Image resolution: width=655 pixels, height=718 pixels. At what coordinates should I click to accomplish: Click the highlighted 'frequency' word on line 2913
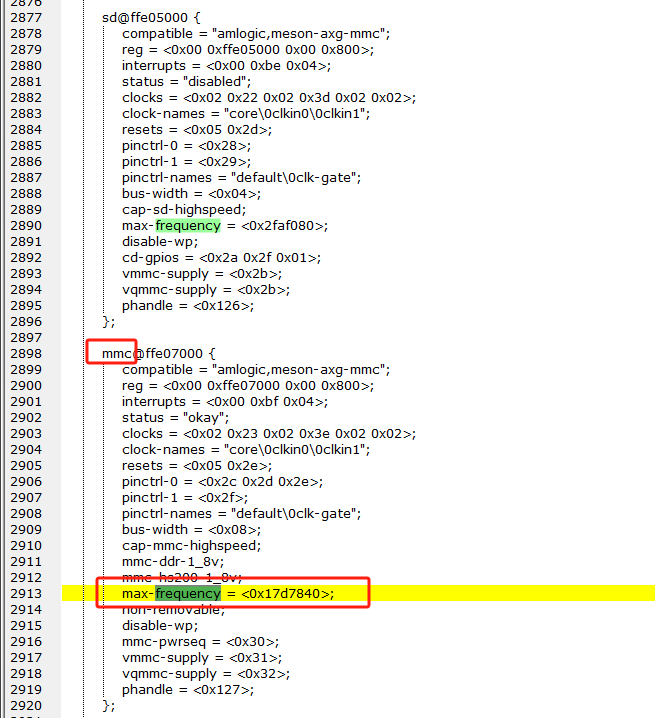pos(187,593)
